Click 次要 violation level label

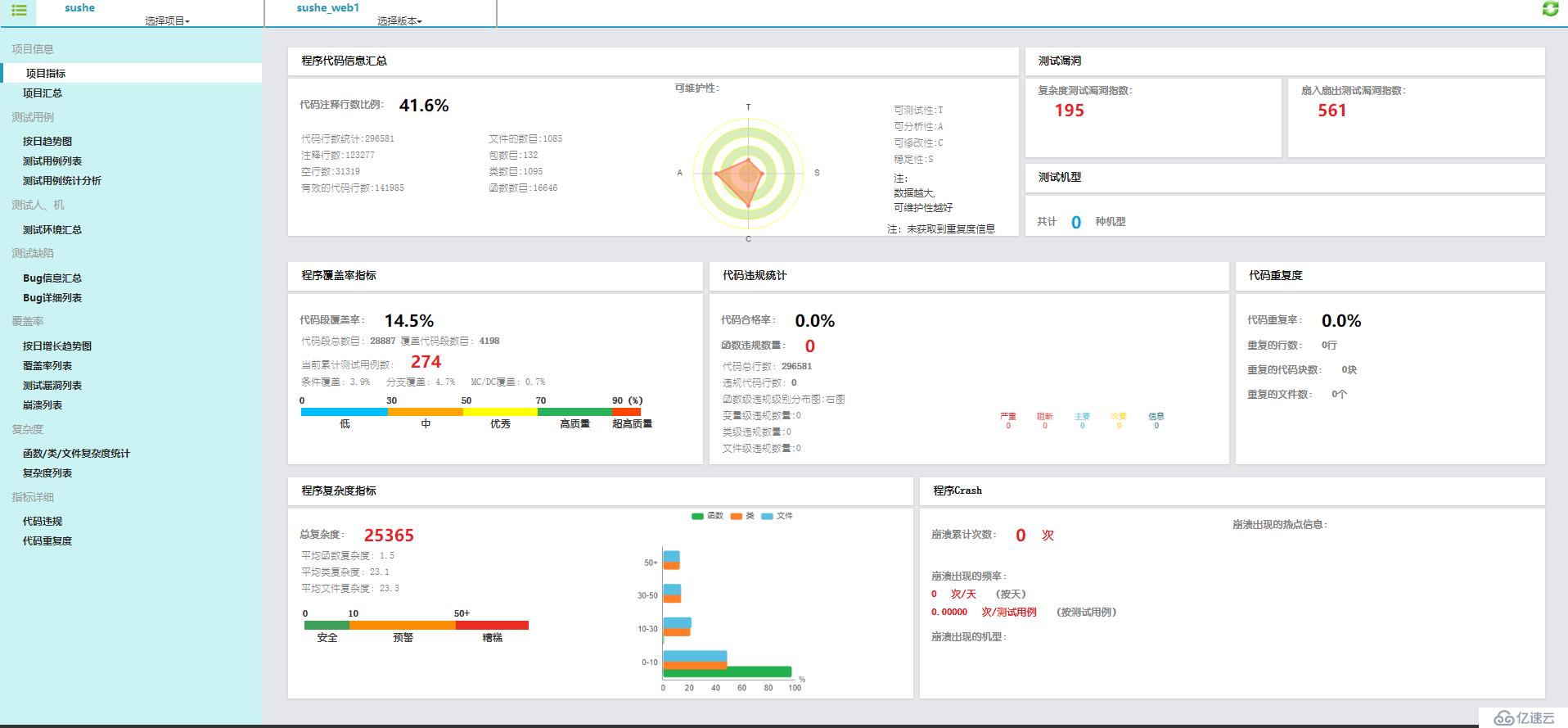pos(1119,417)
